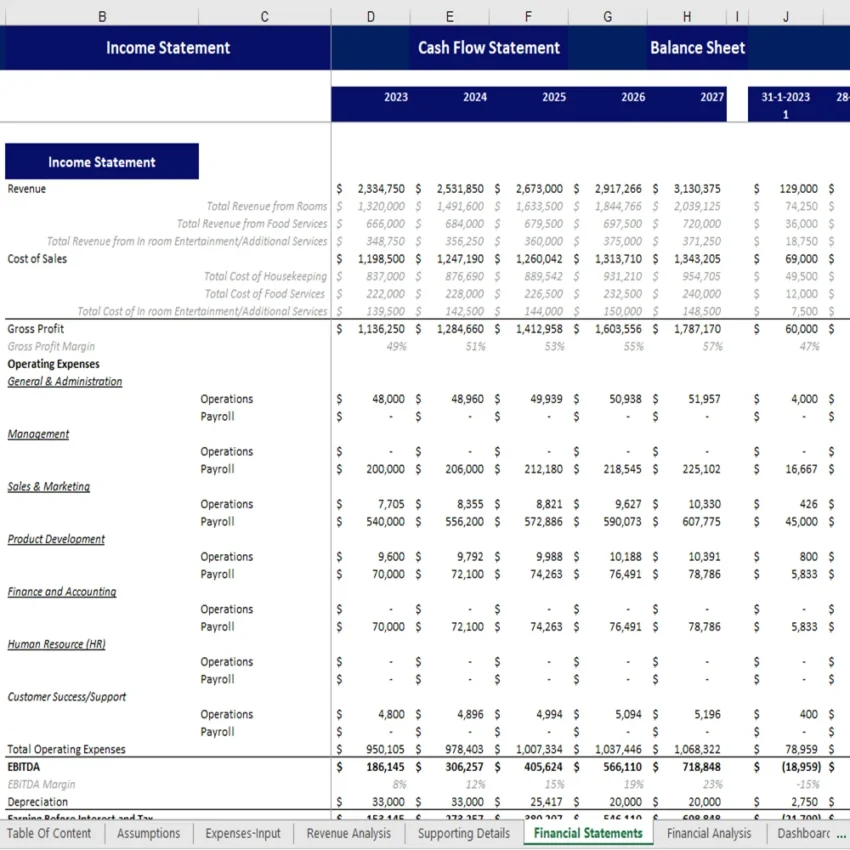
Task: Open the Assumptions sheet tab
Action: coord(147,833)
